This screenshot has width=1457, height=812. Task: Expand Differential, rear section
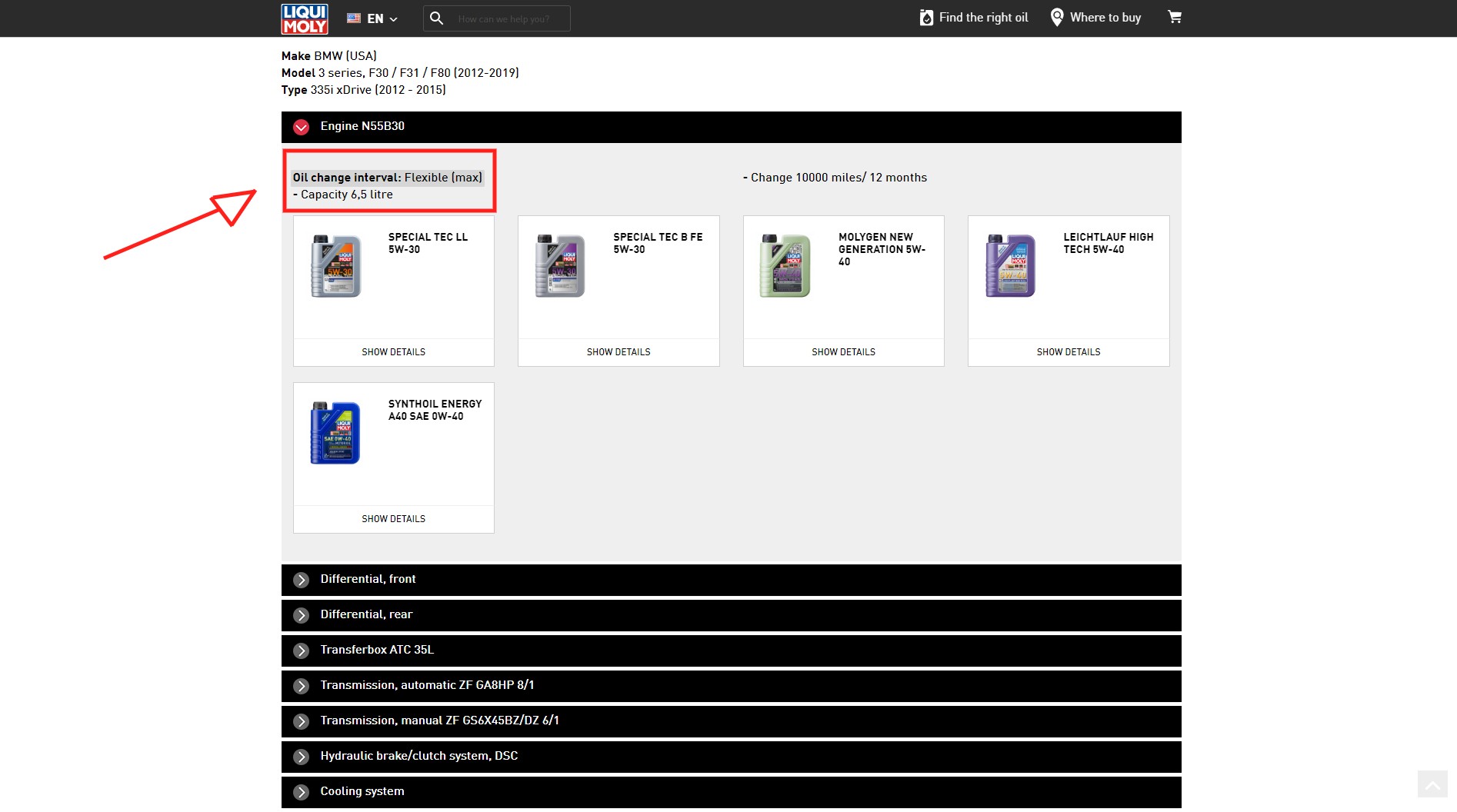coord(731,615)
